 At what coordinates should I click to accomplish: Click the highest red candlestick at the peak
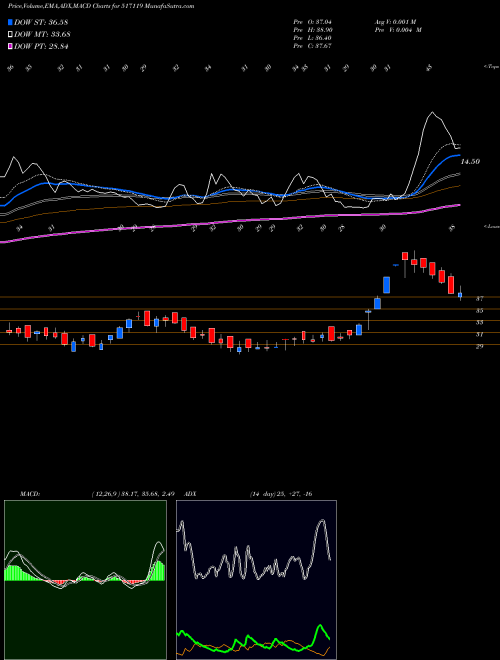(405, 256)
